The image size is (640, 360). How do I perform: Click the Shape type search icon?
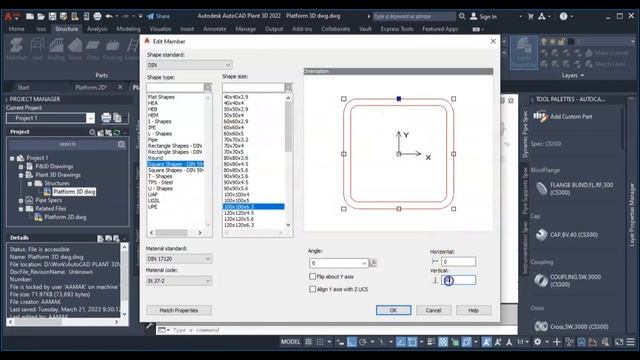(x=208, y=88)
